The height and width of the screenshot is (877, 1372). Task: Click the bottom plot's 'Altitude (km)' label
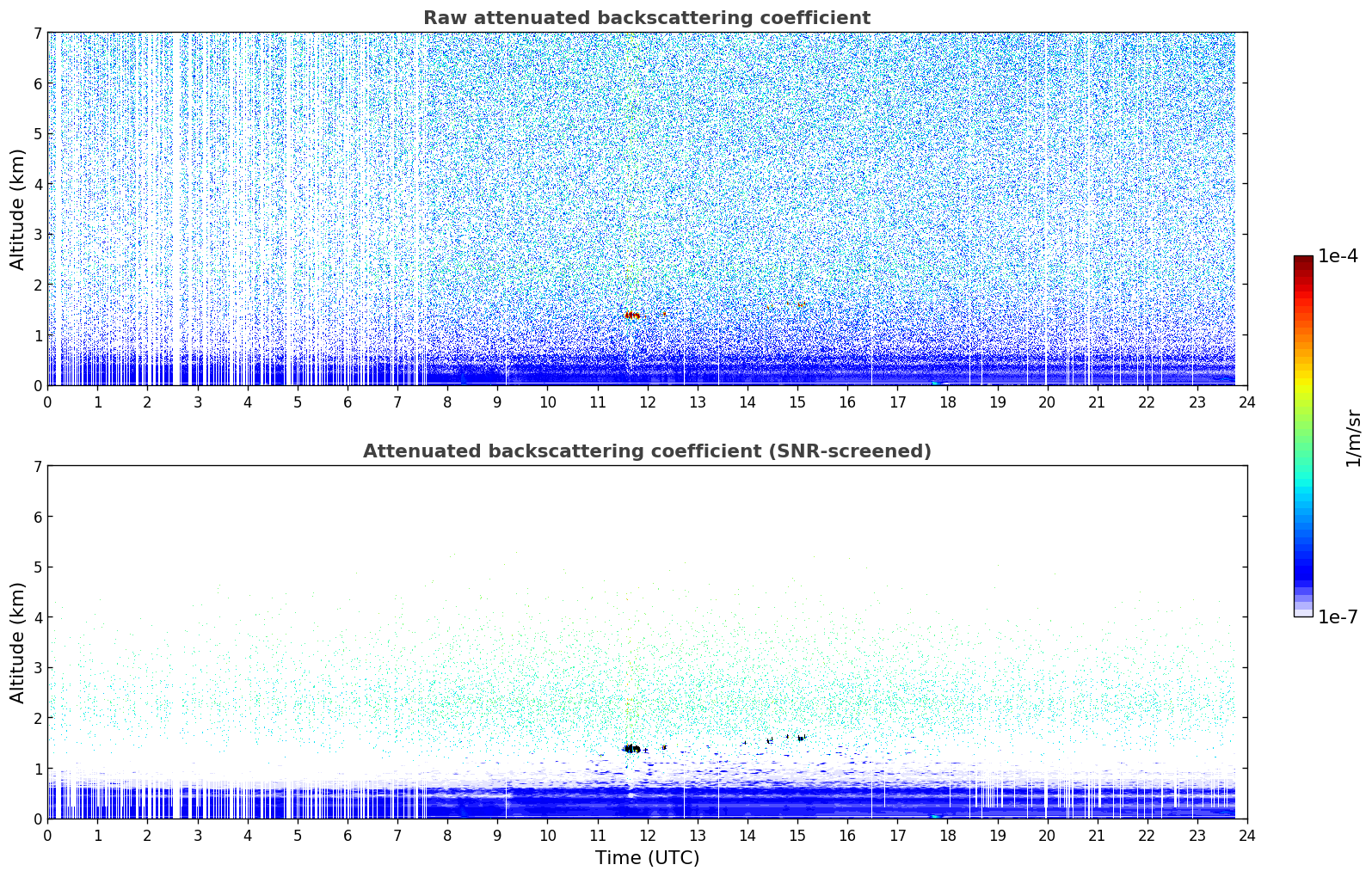point(18,642)
